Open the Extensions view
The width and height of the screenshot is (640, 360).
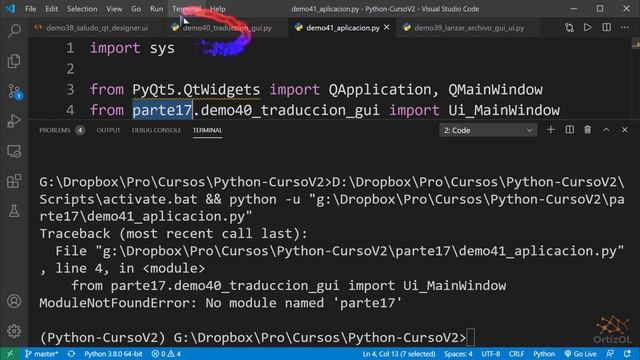coord(14,181)
